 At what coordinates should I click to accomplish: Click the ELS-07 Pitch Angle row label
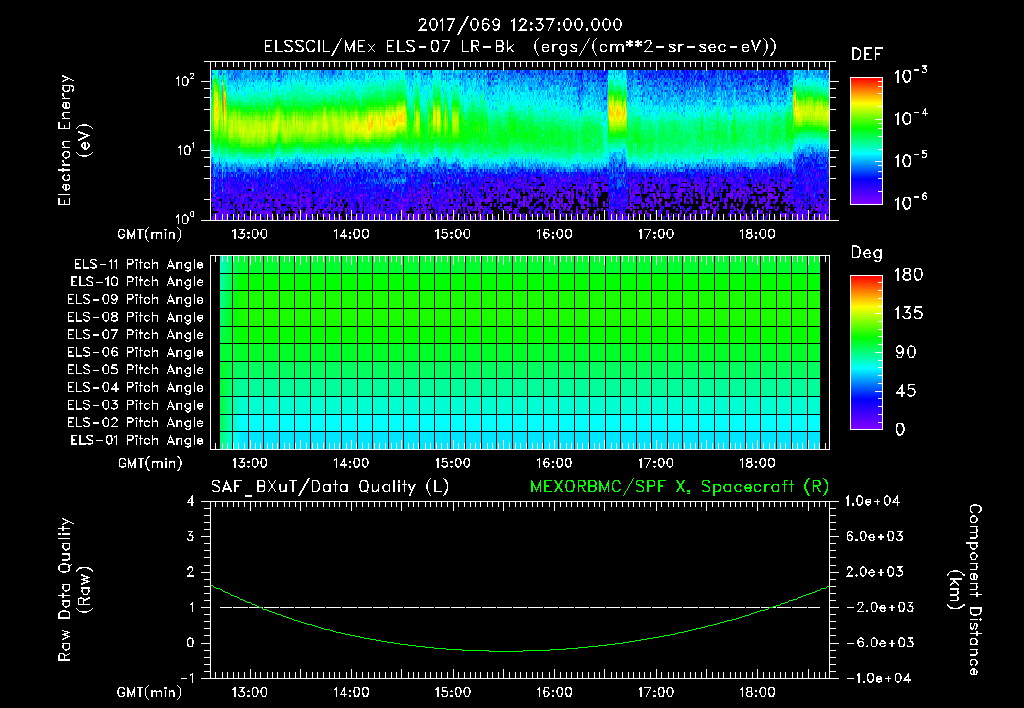click(136, 334)
